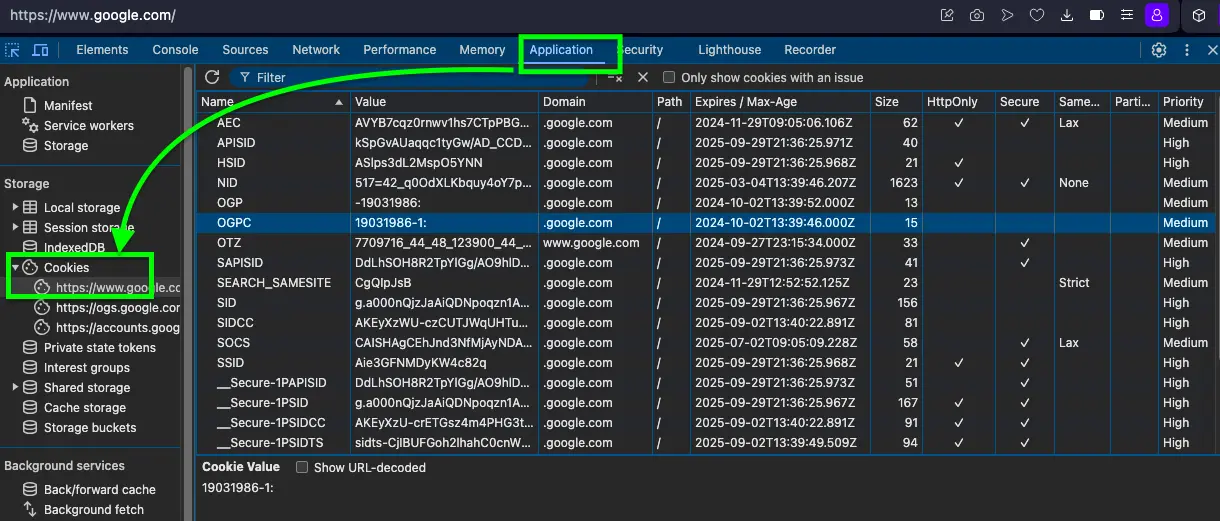
Task: Select the NID cookie row
Action: click(x=706, y=183)
